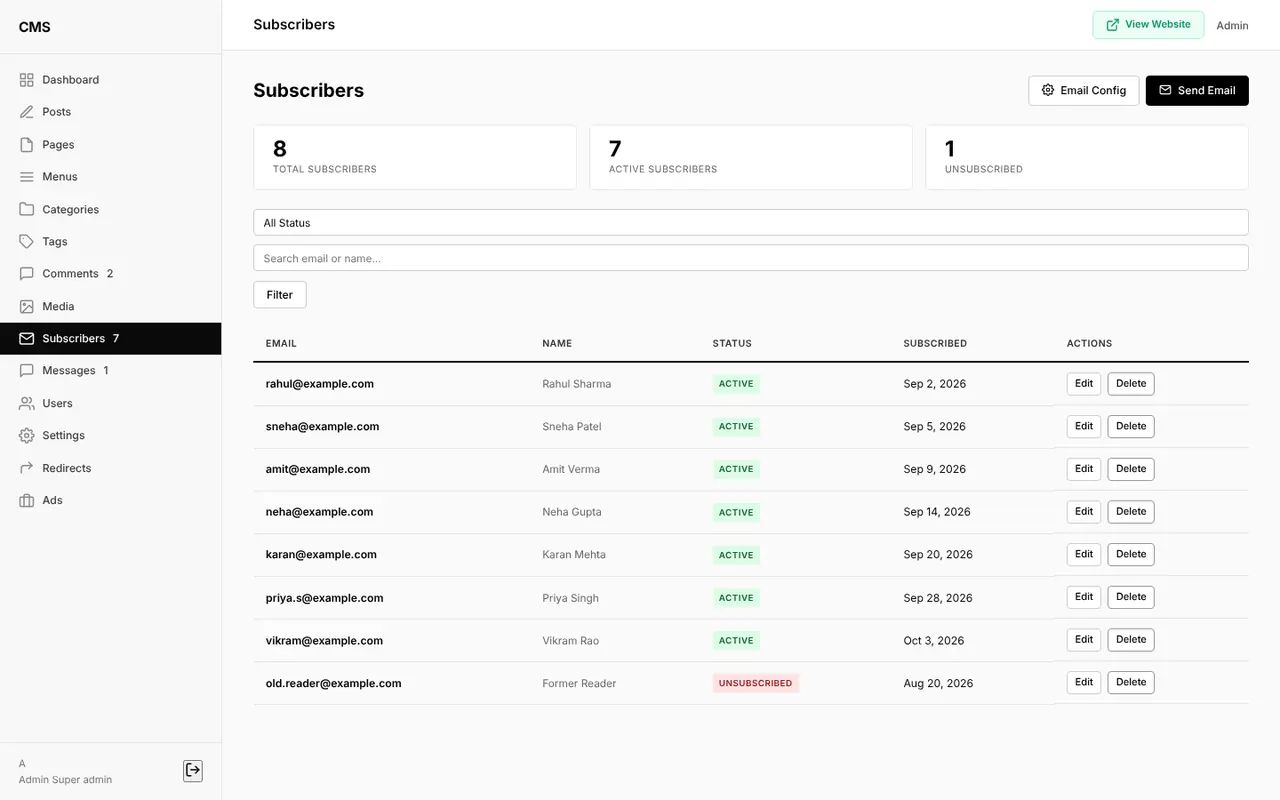Click the Email column header
Image resolution: width=1280 pixels, height=800 pixels.
click(281, 344)
